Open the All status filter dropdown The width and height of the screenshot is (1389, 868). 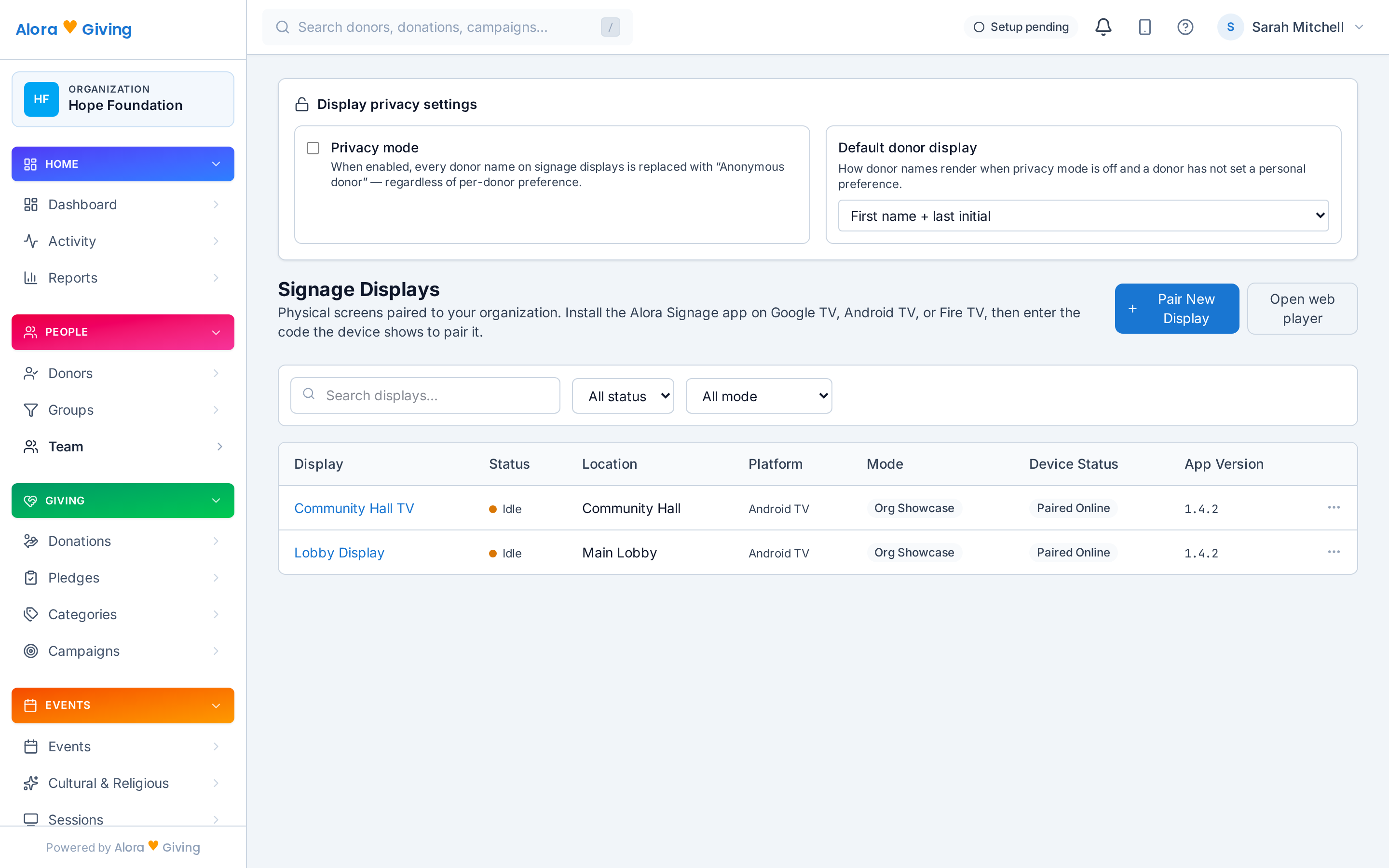(623, 396)
